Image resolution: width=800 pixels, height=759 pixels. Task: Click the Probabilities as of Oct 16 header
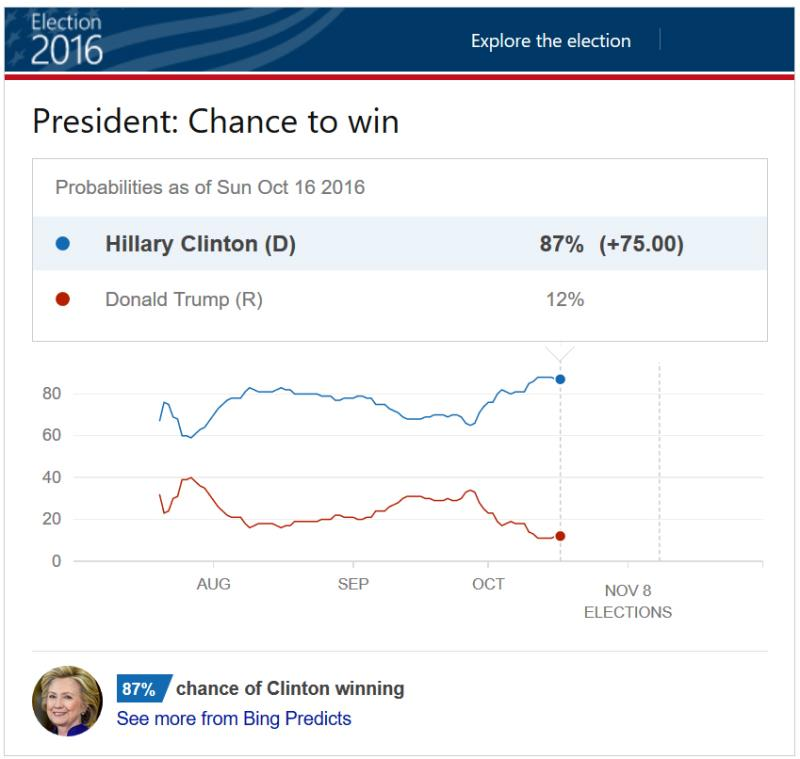tap(210, 187)
